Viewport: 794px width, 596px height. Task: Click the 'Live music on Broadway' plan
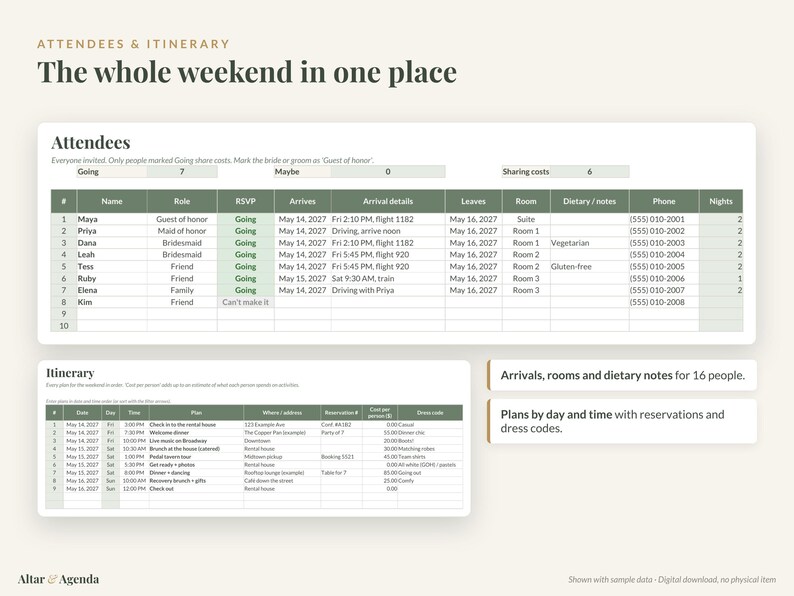(x=196, y=441)
